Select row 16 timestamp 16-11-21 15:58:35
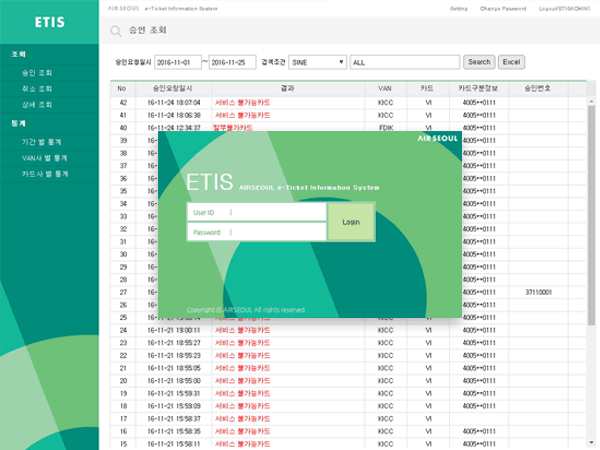 tap(174, 431)
